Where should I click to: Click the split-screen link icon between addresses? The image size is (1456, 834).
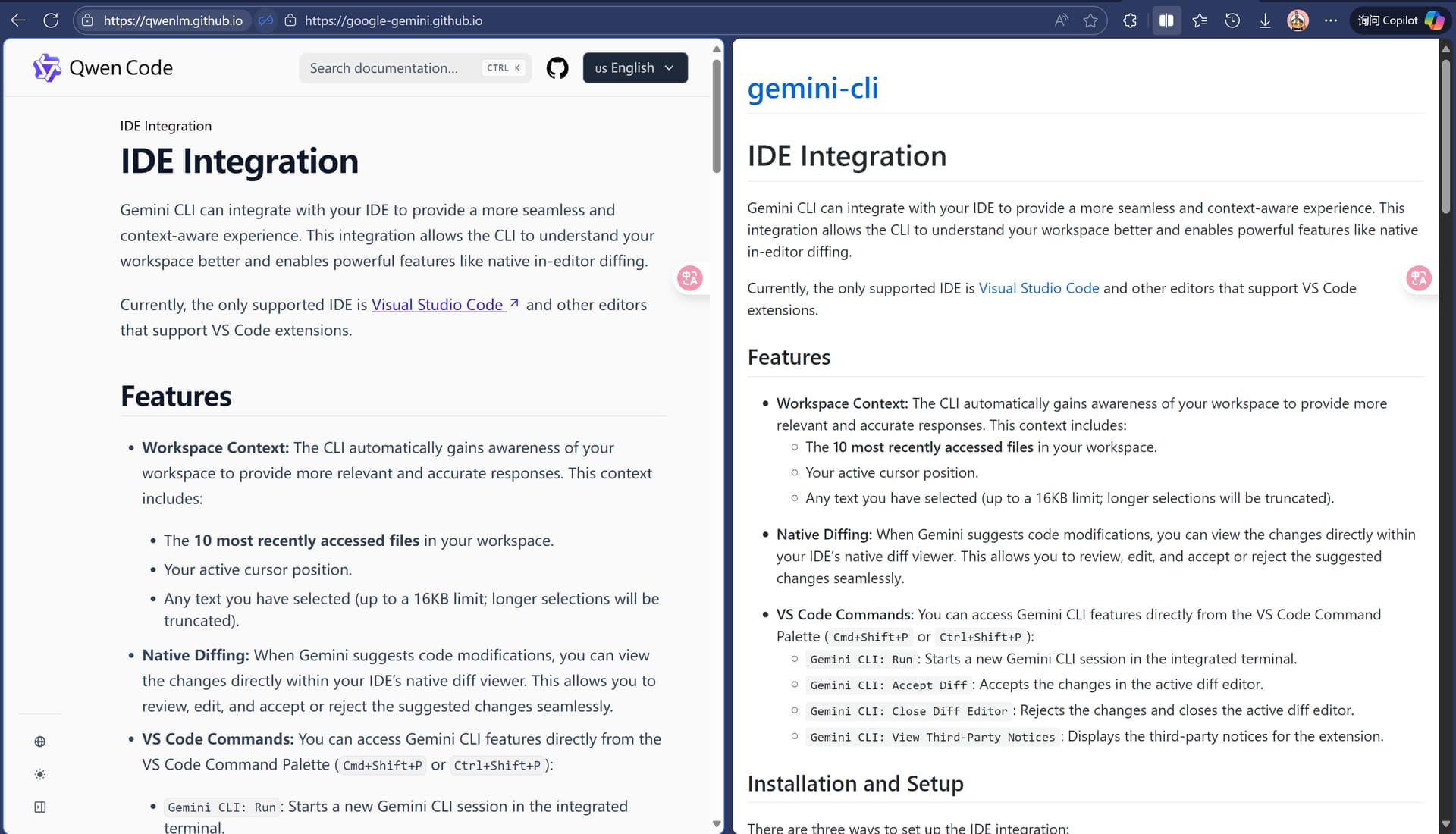265,20
